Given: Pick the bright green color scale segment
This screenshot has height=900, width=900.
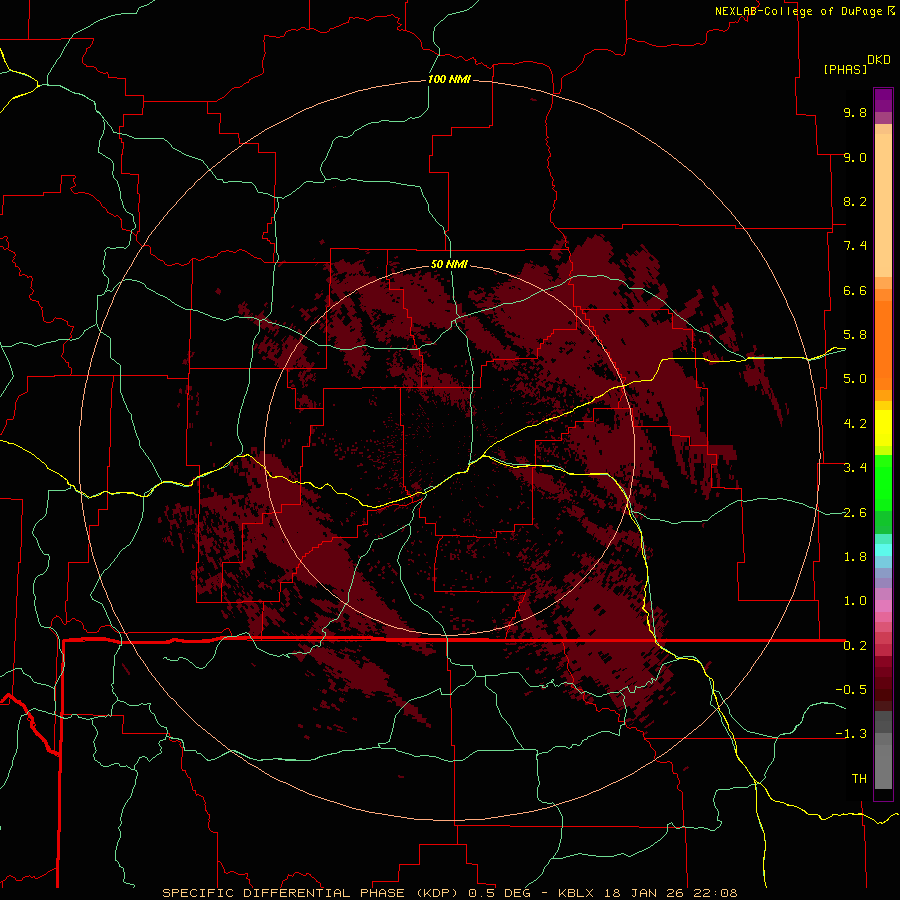Looking at the screenshot, I should [x=883, y=482].
